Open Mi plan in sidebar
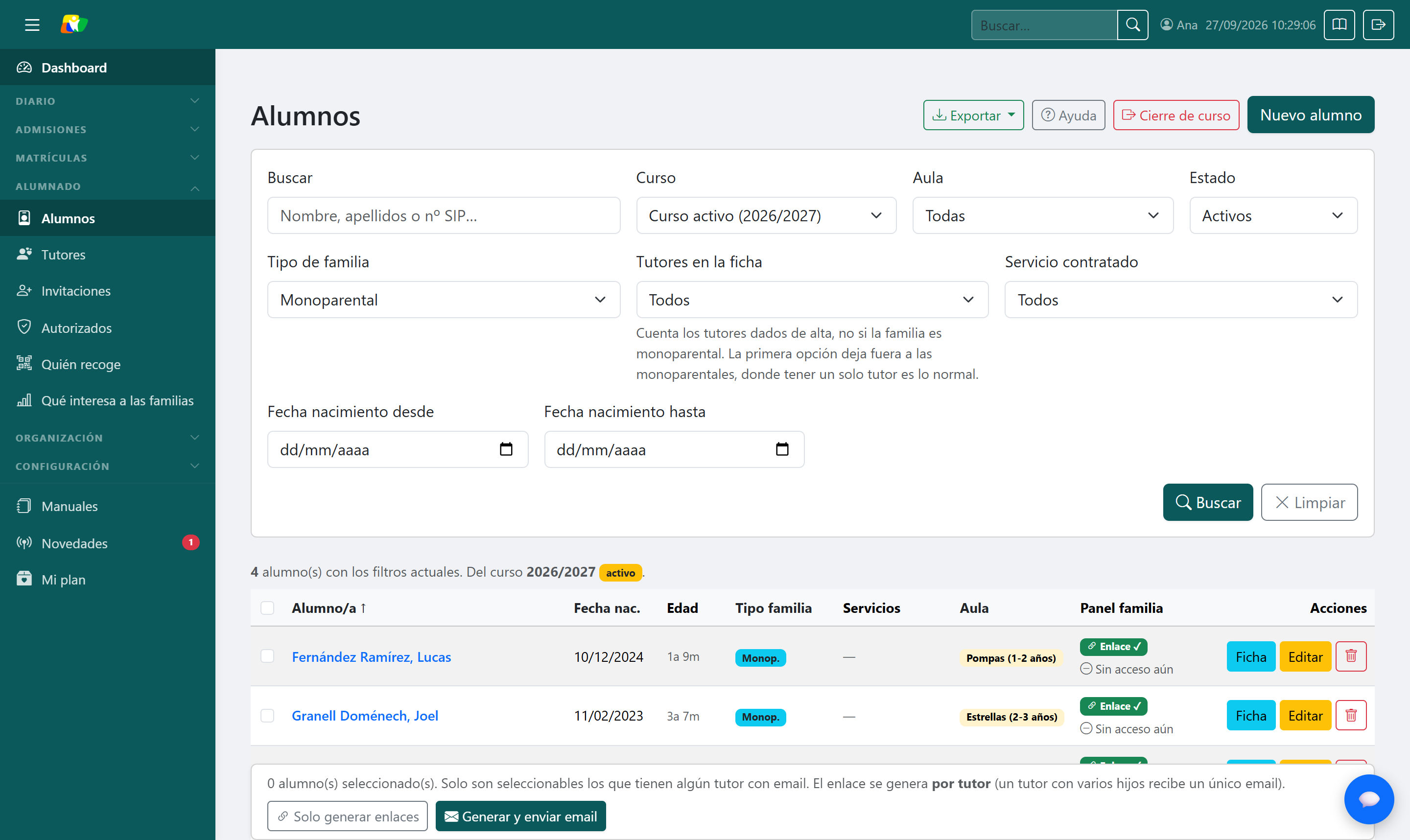Screen dimensions: 1410x840 point(108,580)
